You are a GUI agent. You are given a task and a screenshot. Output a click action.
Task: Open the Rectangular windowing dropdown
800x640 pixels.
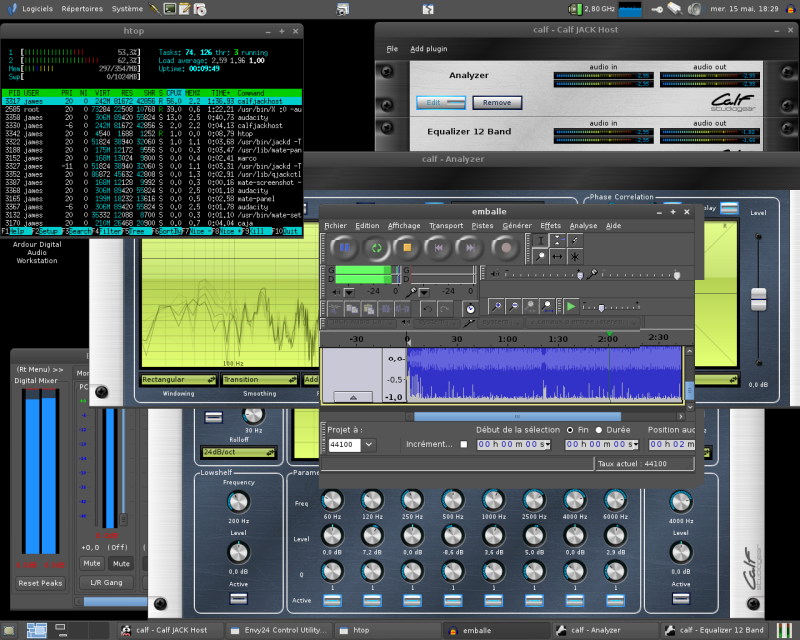(179, 380)
